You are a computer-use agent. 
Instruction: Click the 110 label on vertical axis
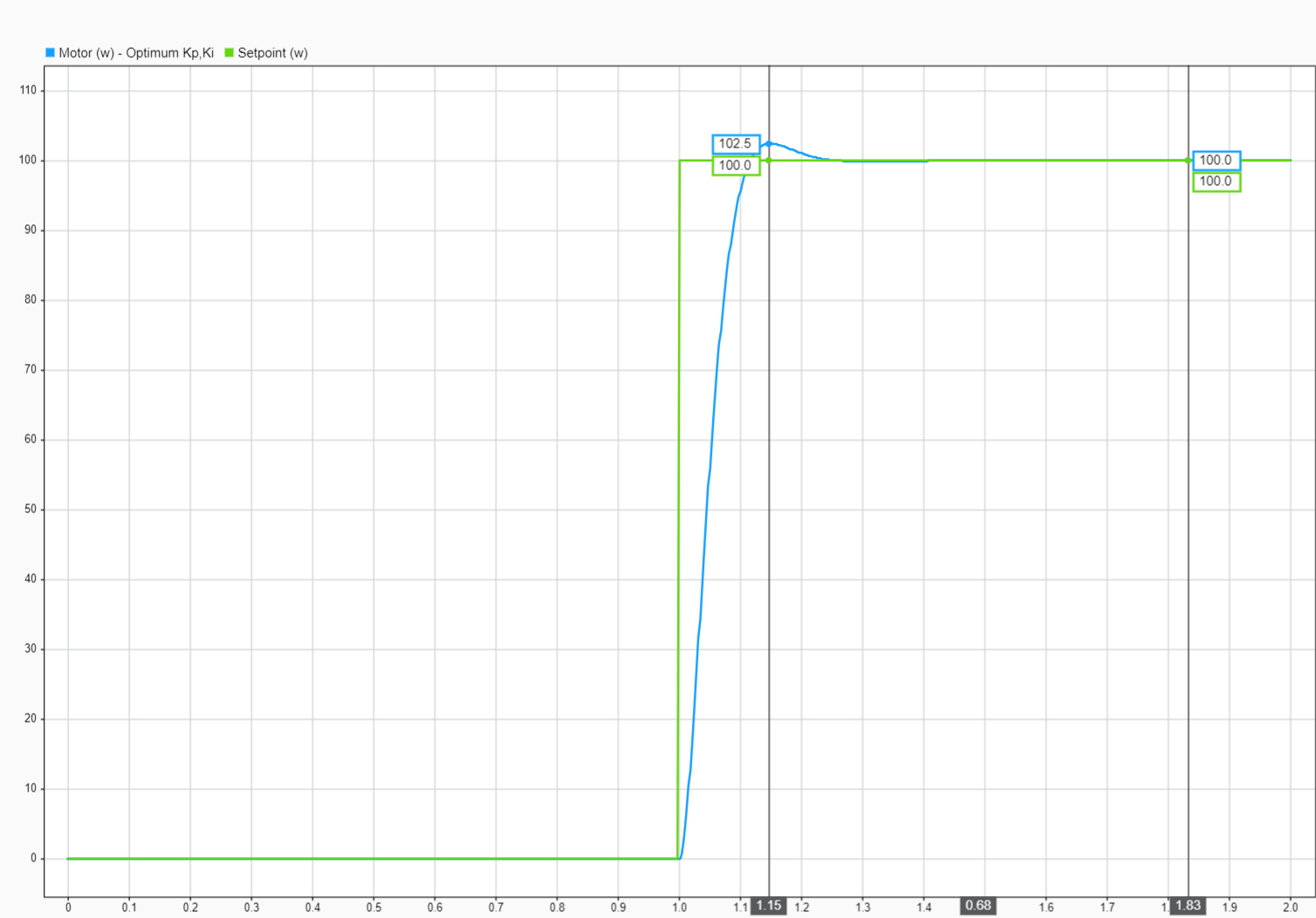coord(28,90)
